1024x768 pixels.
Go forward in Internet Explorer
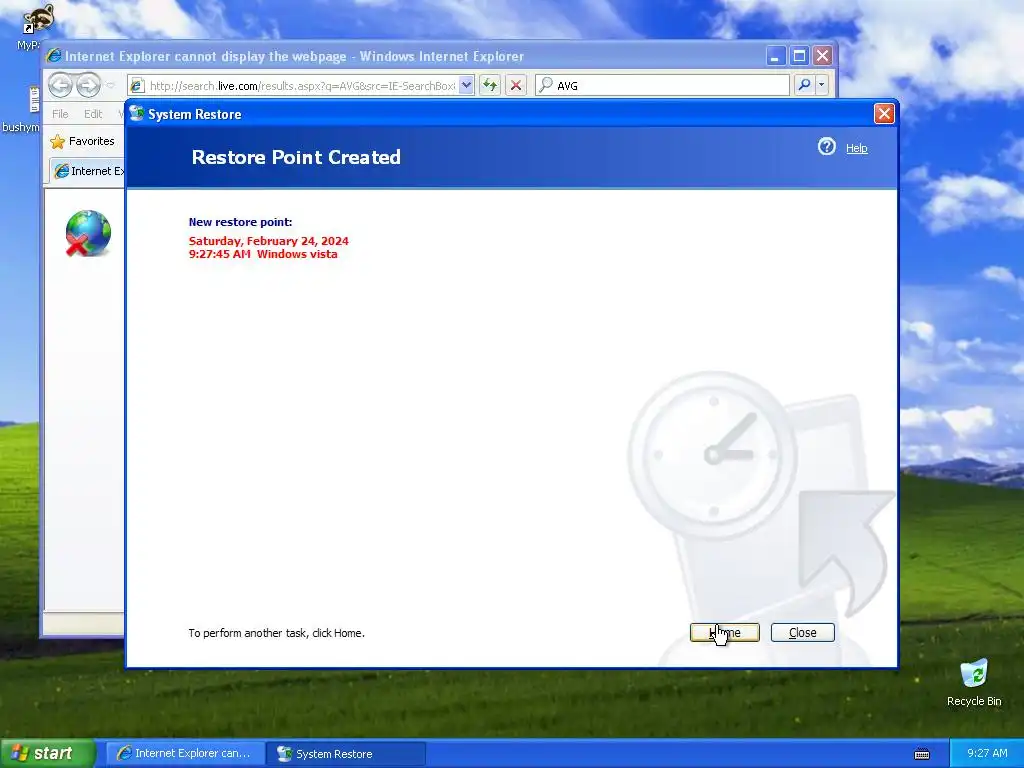(x=88, y=85)
